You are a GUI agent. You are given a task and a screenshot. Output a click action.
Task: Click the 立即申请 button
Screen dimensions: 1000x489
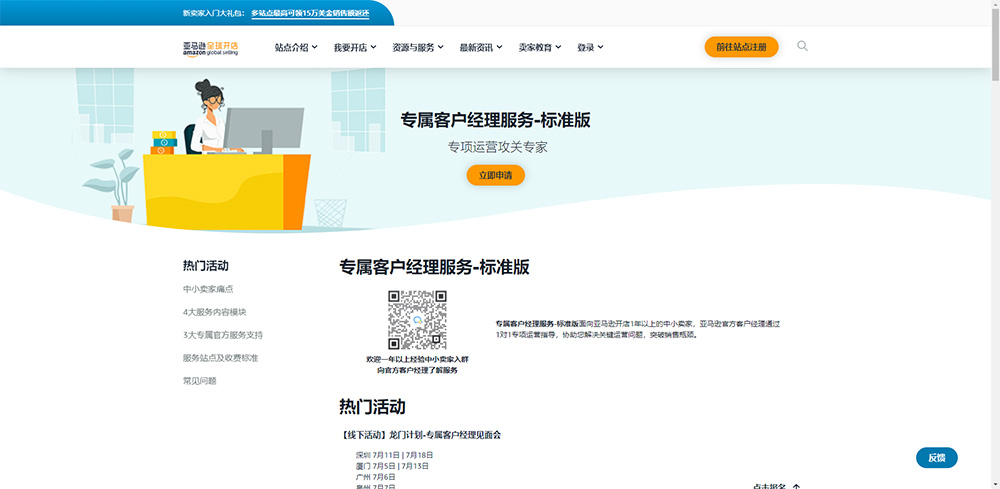coord(496,175)
